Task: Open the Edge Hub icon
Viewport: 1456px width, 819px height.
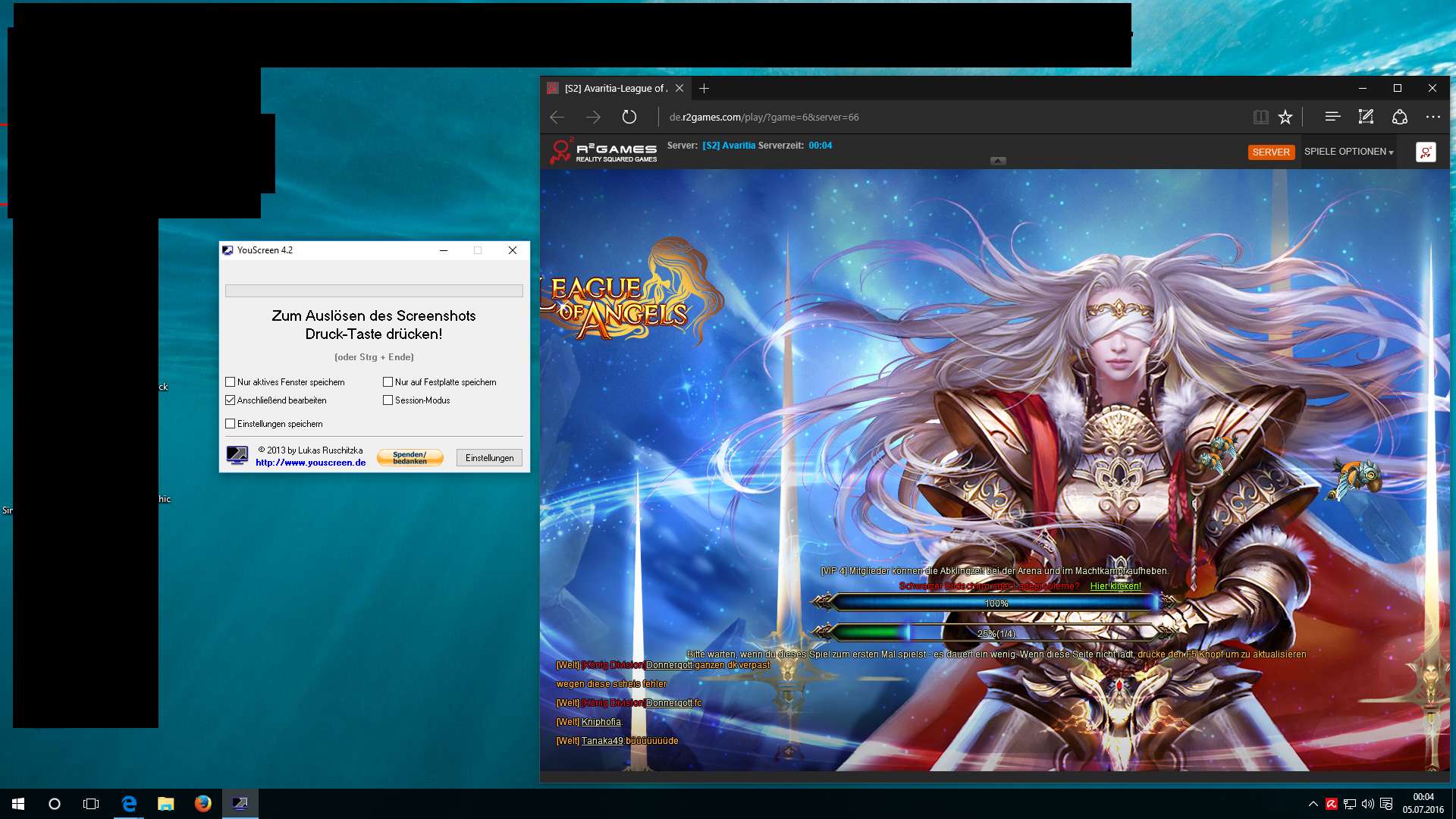Action: [x=1332, y=117]
